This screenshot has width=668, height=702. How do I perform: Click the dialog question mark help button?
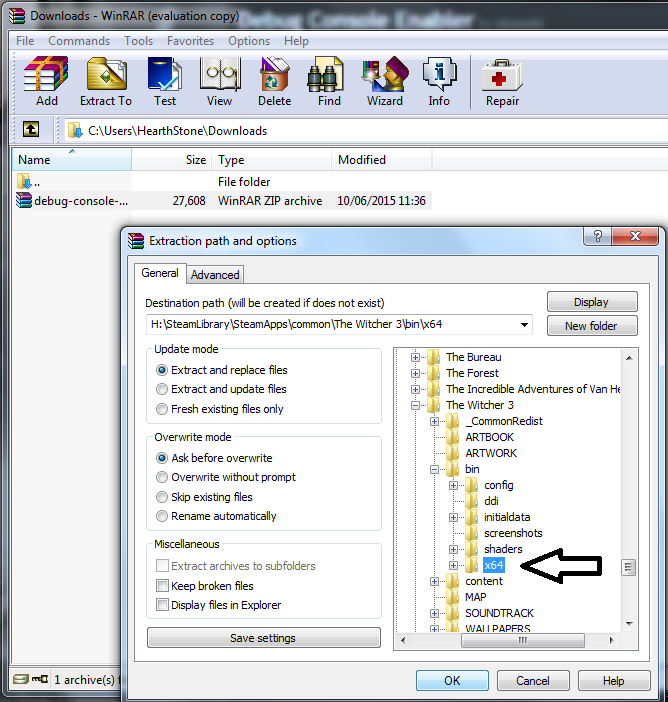598,236
